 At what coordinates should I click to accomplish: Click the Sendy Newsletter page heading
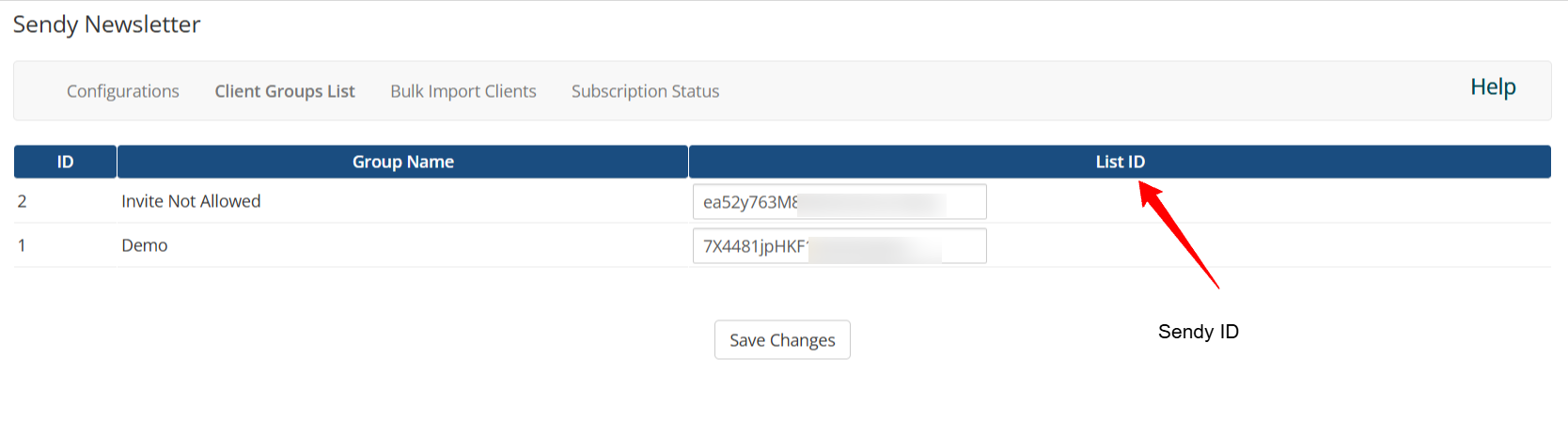106,24
